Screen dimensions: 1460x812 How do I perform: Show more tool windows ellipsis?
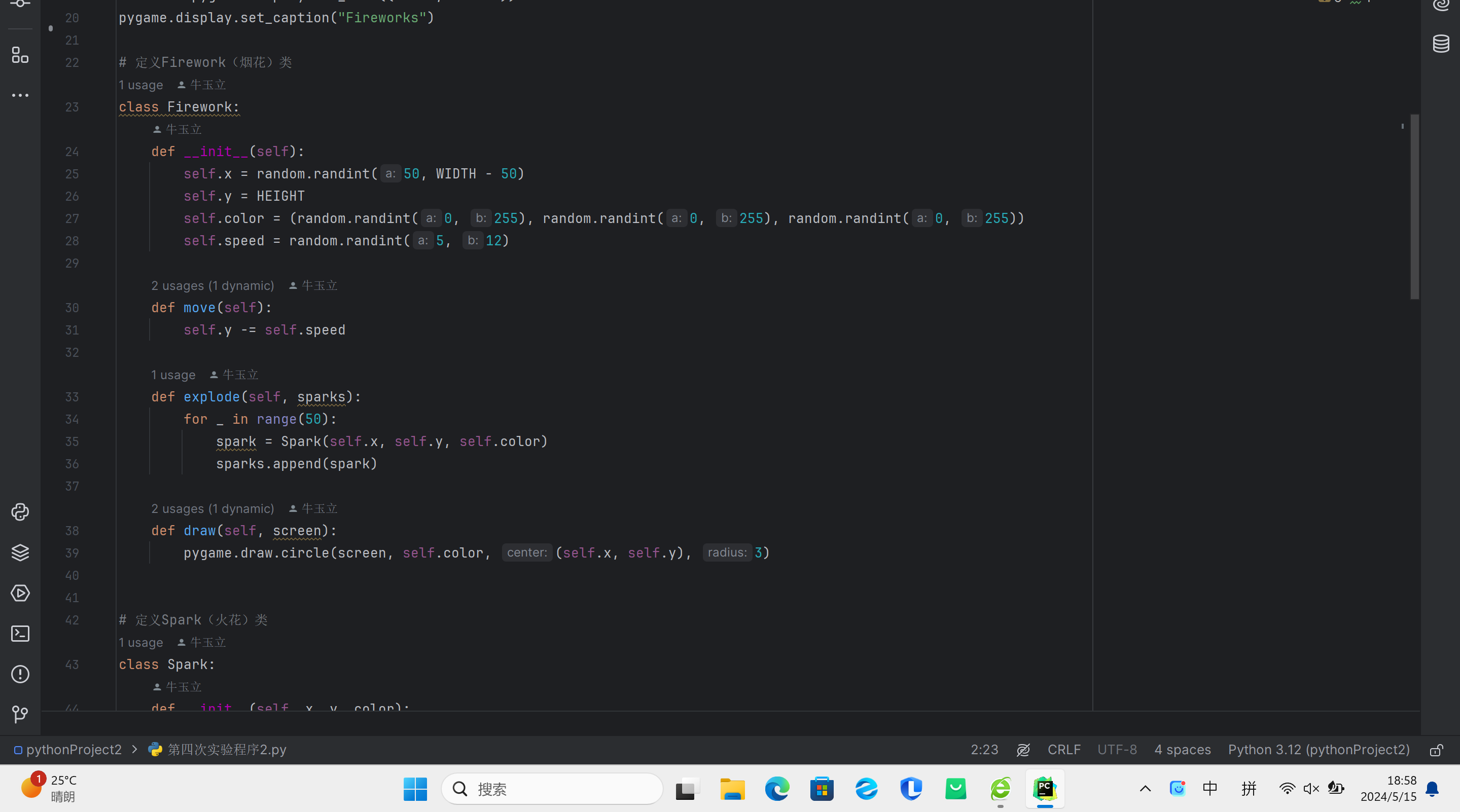coord(20,95)
